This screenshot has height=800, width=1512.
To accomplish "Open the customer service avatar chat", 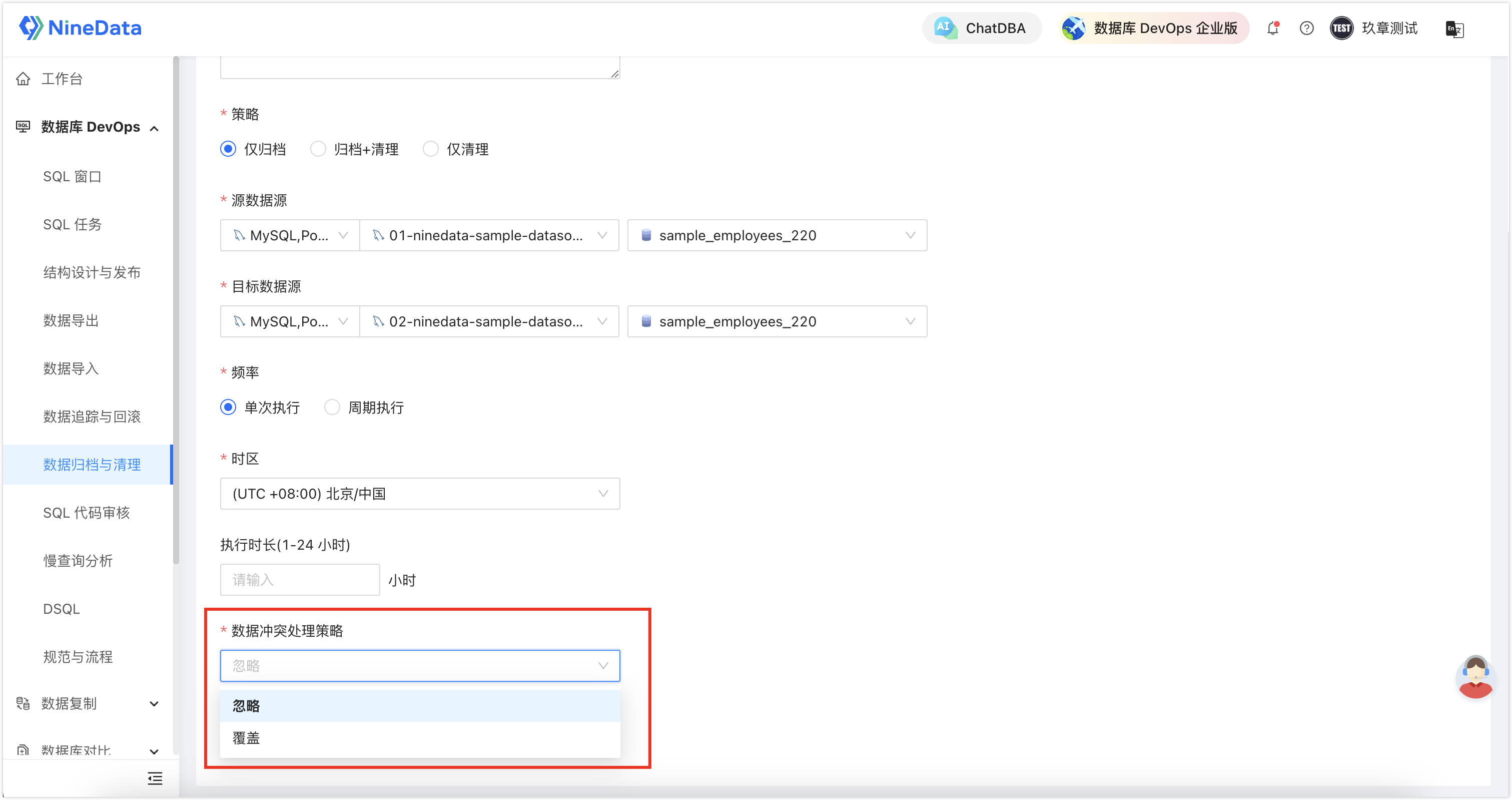I will coord(1475,677).
